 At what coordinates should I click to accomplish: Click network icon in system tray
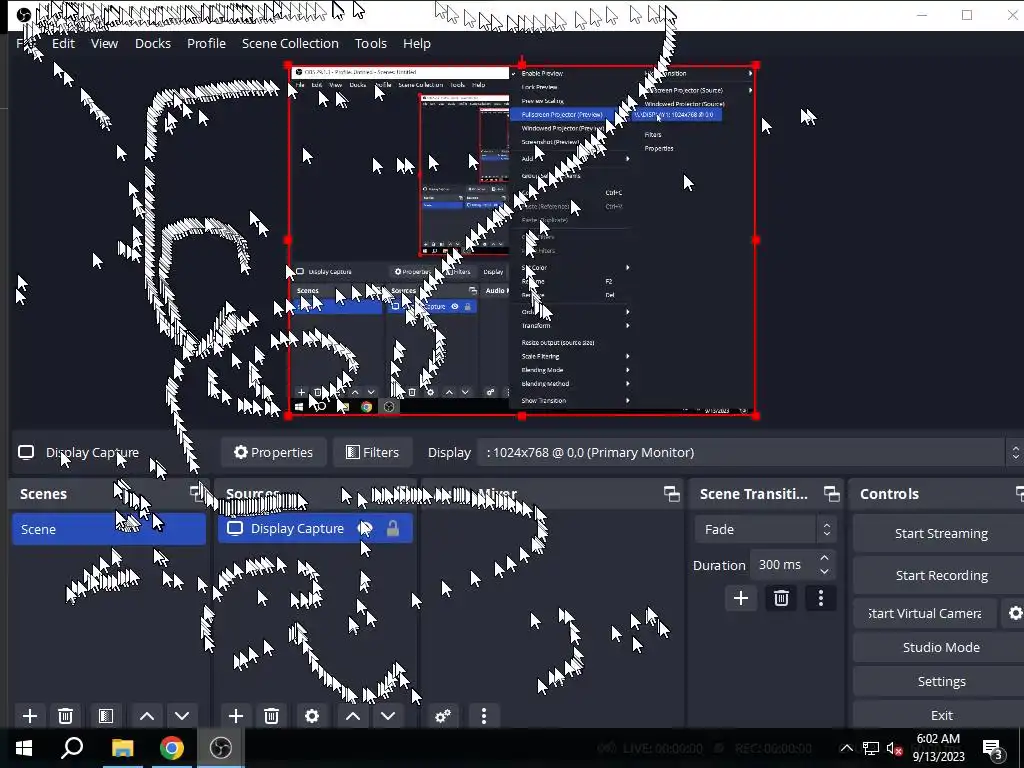click(871, 748)
